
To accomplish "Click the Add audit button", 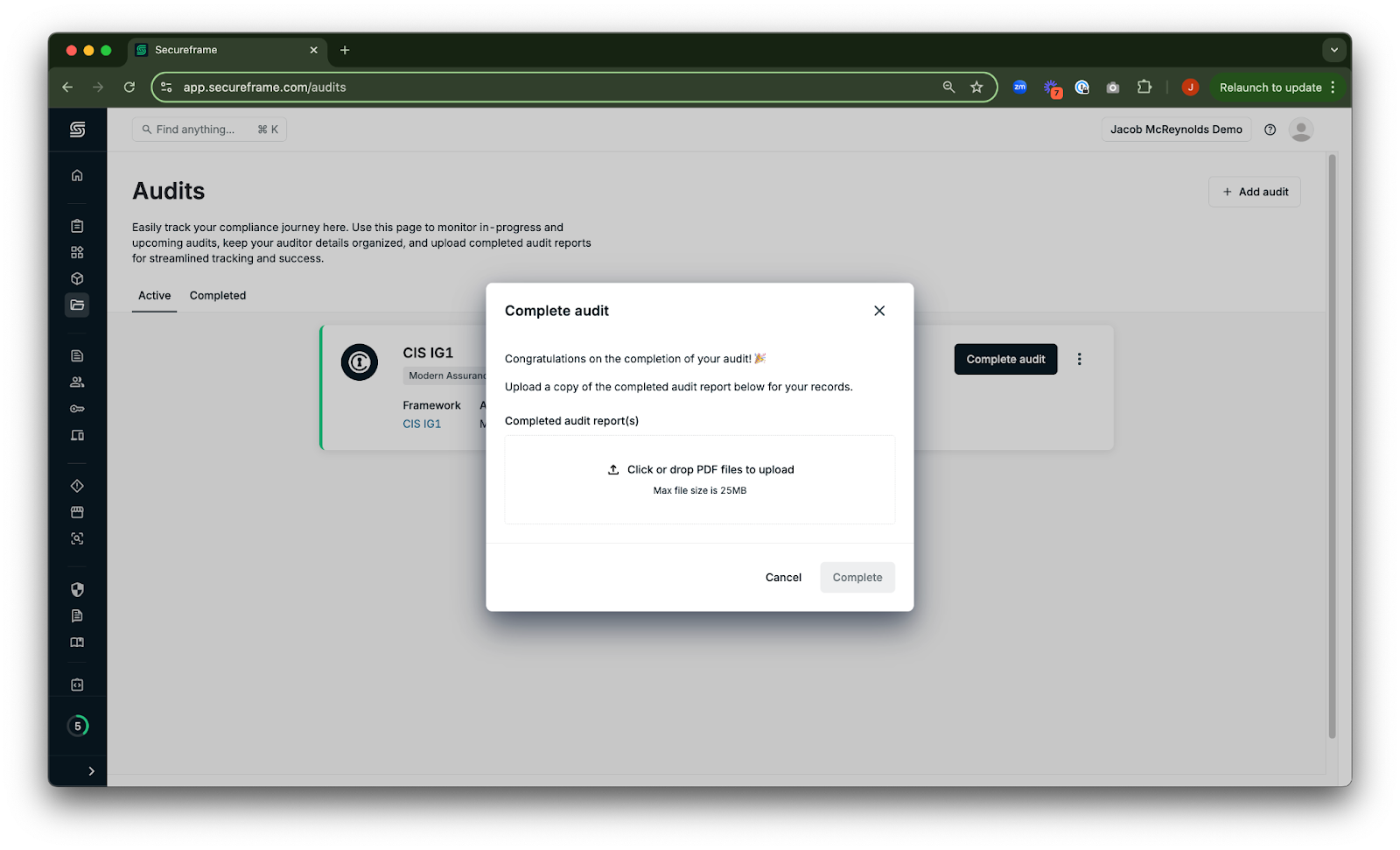I will click(x=1255, y=192).
